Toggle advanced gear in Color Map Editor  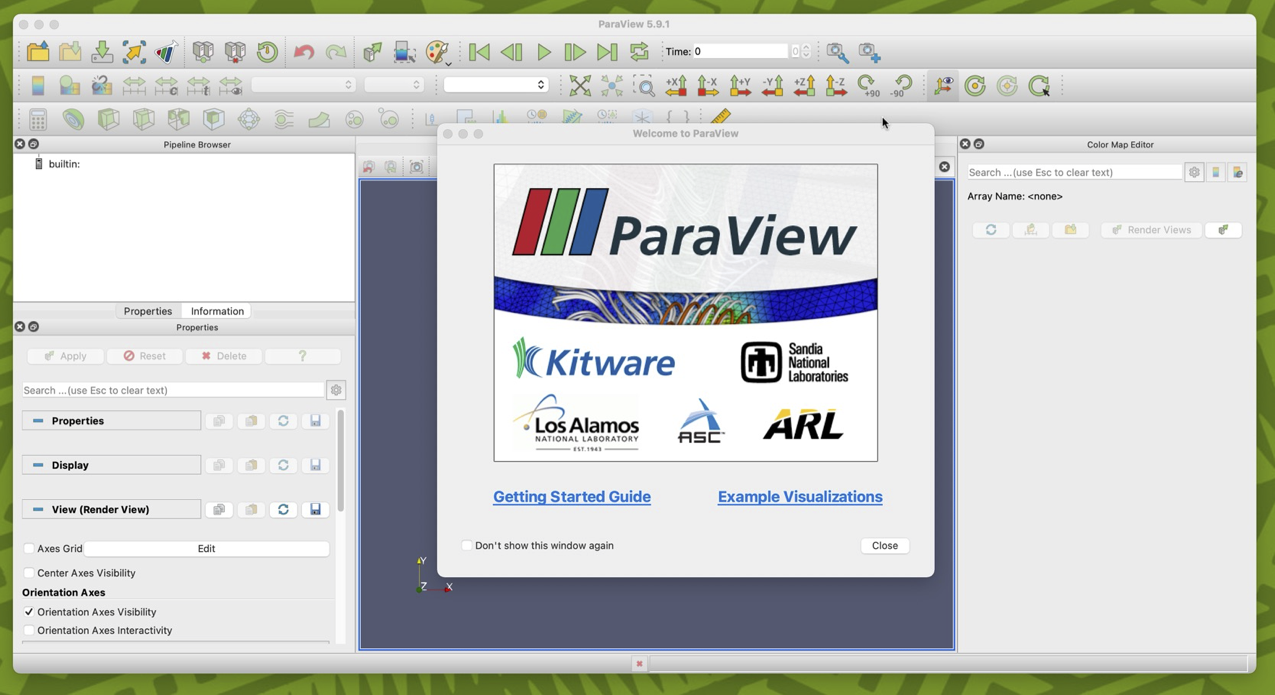coord(1194,172)
